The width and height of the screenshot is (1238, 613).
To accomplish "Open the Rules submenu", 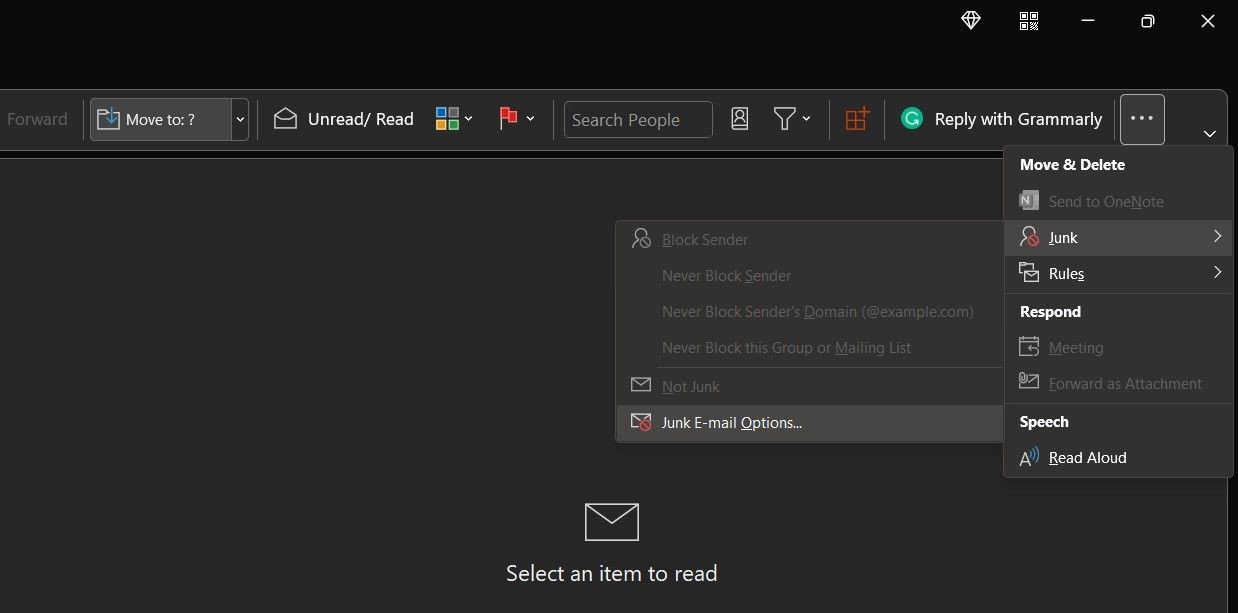I will [x=1118, y=273].
